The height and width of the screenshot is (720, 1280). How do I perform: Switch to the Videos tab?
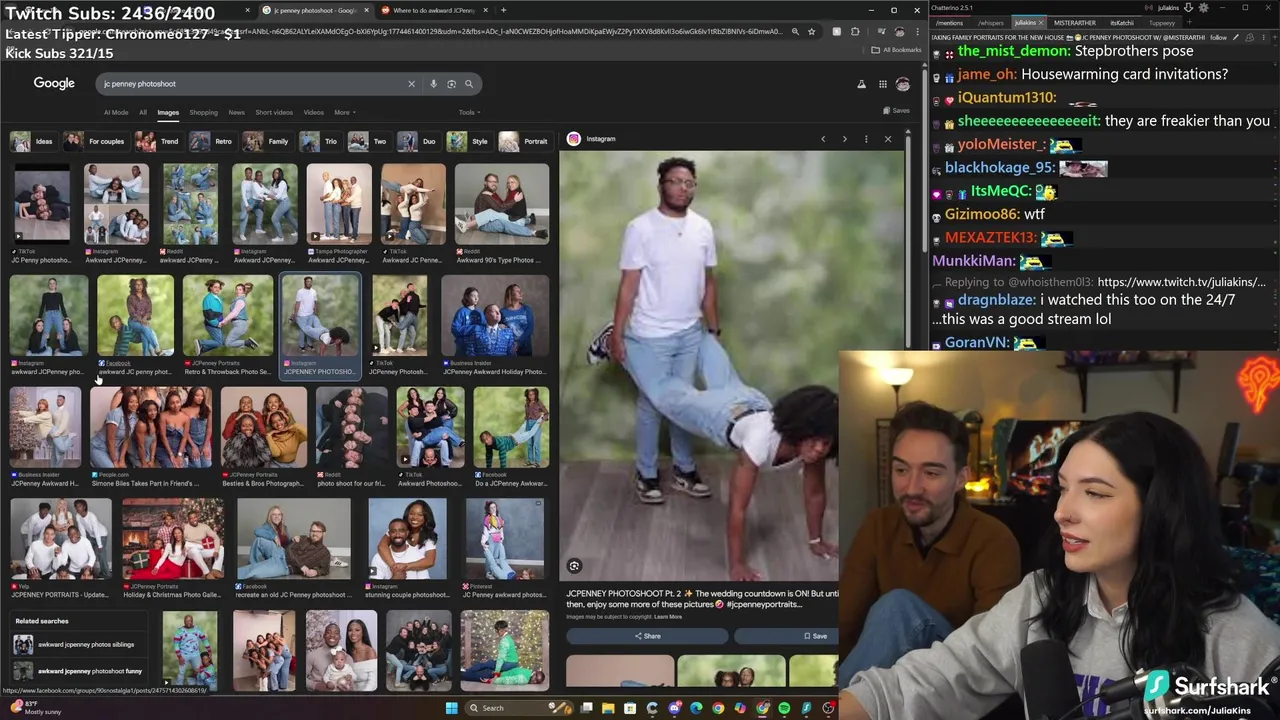(x=313, y=112)
